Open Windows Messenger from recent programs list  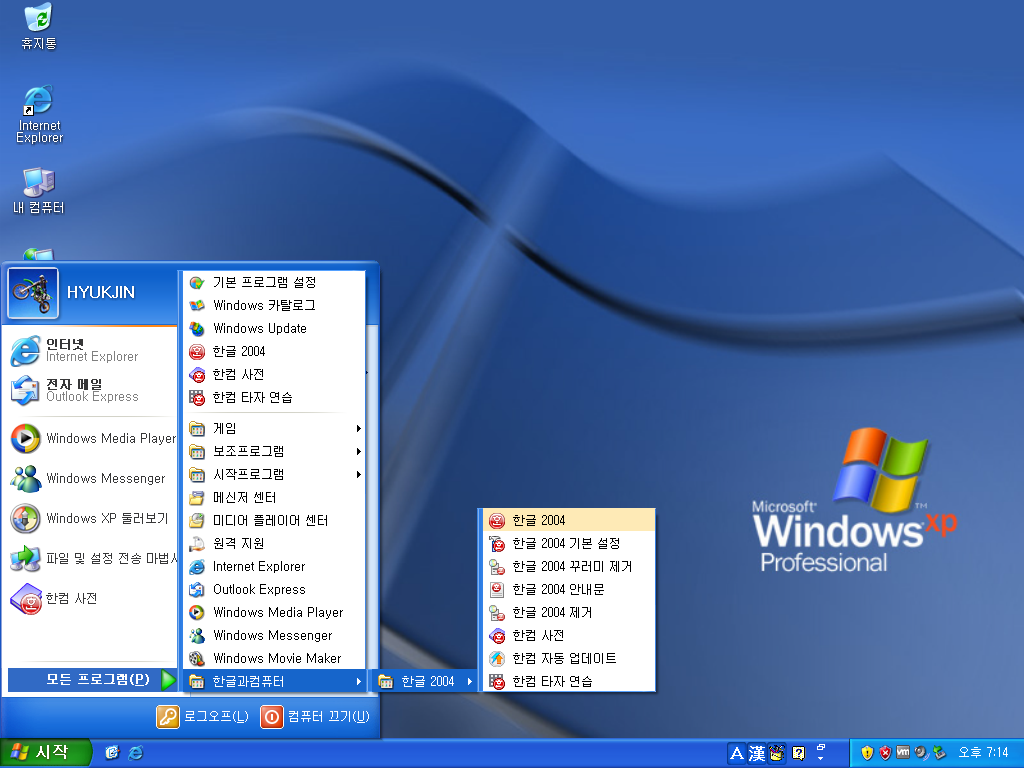89,478
